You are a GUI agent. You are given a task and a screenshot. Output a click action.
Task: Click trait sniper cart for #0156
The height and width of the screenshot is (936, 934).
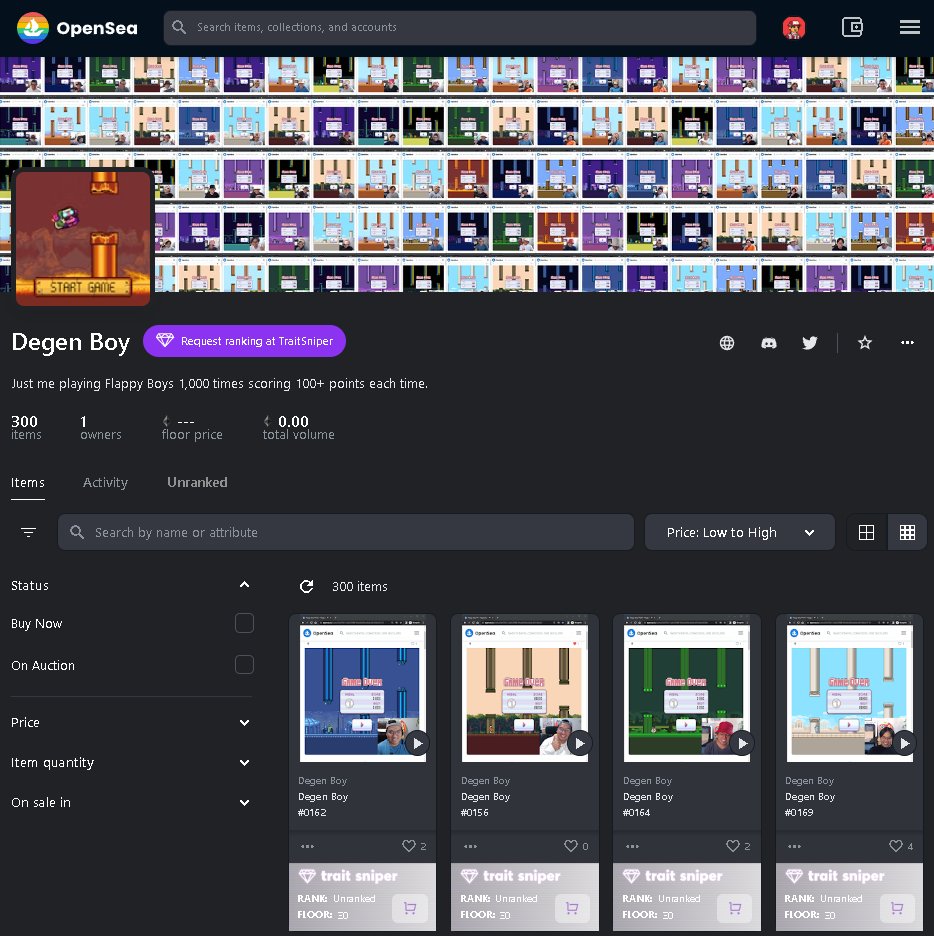coord(572,908)
